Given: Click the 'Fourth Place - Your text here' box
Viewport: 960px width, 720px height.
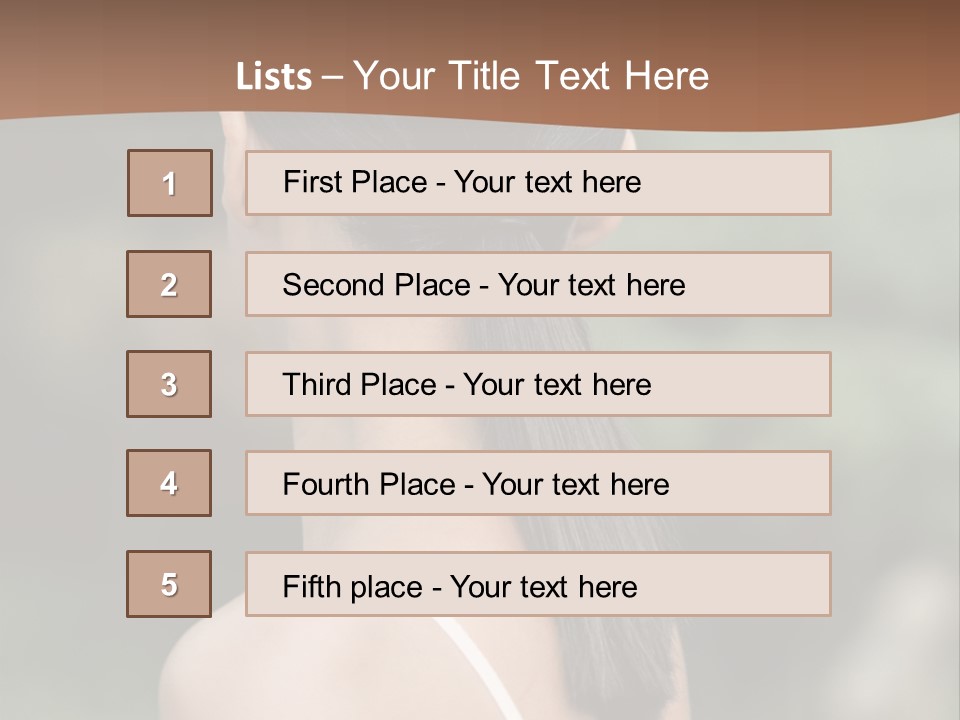Looking at the screenshot, I should pos(538,483).
